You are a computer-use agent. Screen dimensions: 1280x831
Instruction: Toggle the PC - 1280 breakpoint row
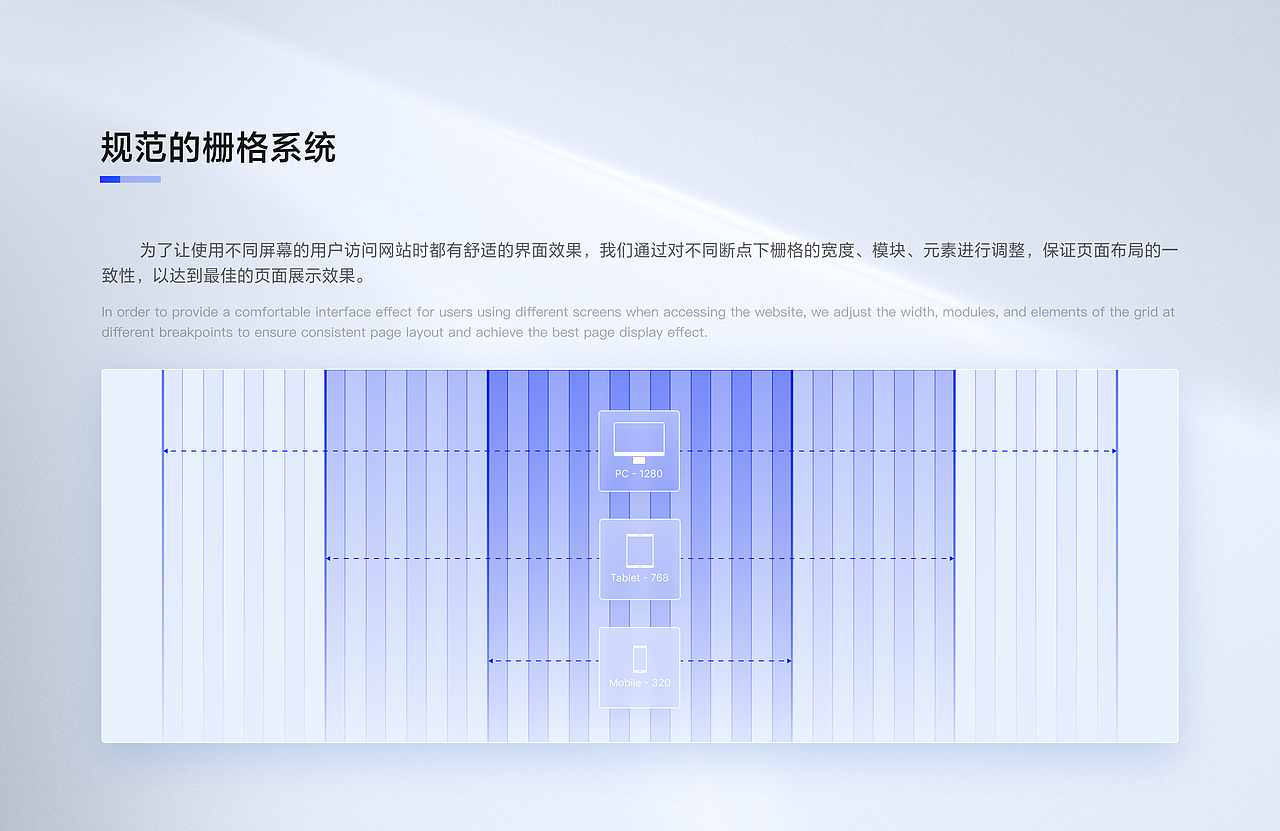[639, 451]
